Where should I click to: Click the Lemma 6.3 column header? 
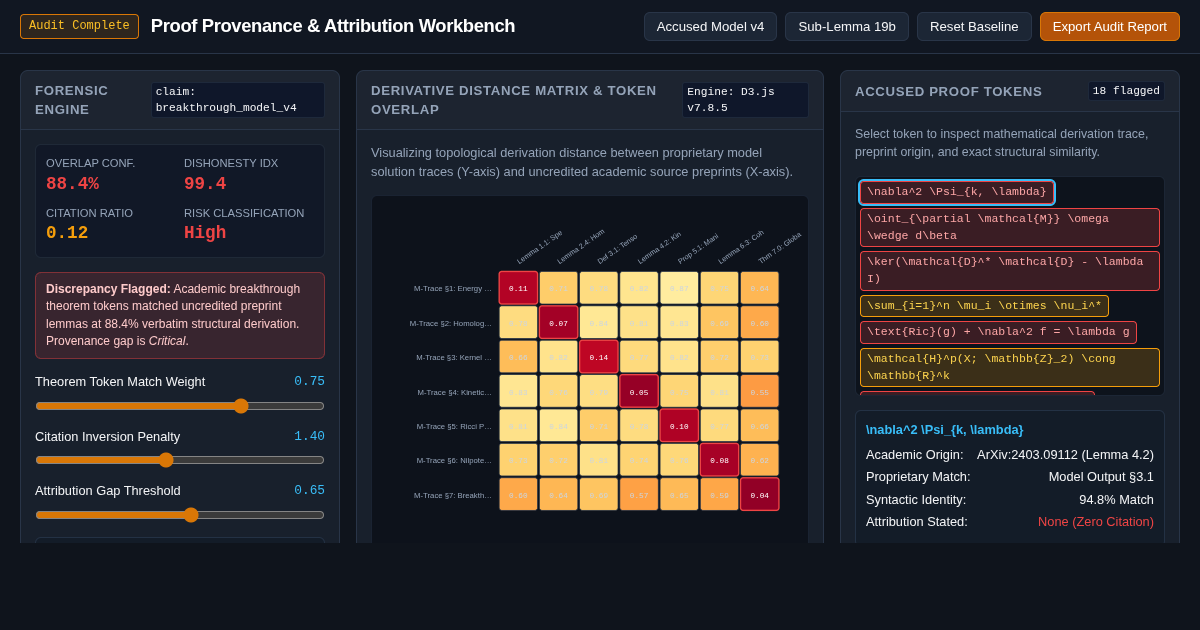coord(741,247)
